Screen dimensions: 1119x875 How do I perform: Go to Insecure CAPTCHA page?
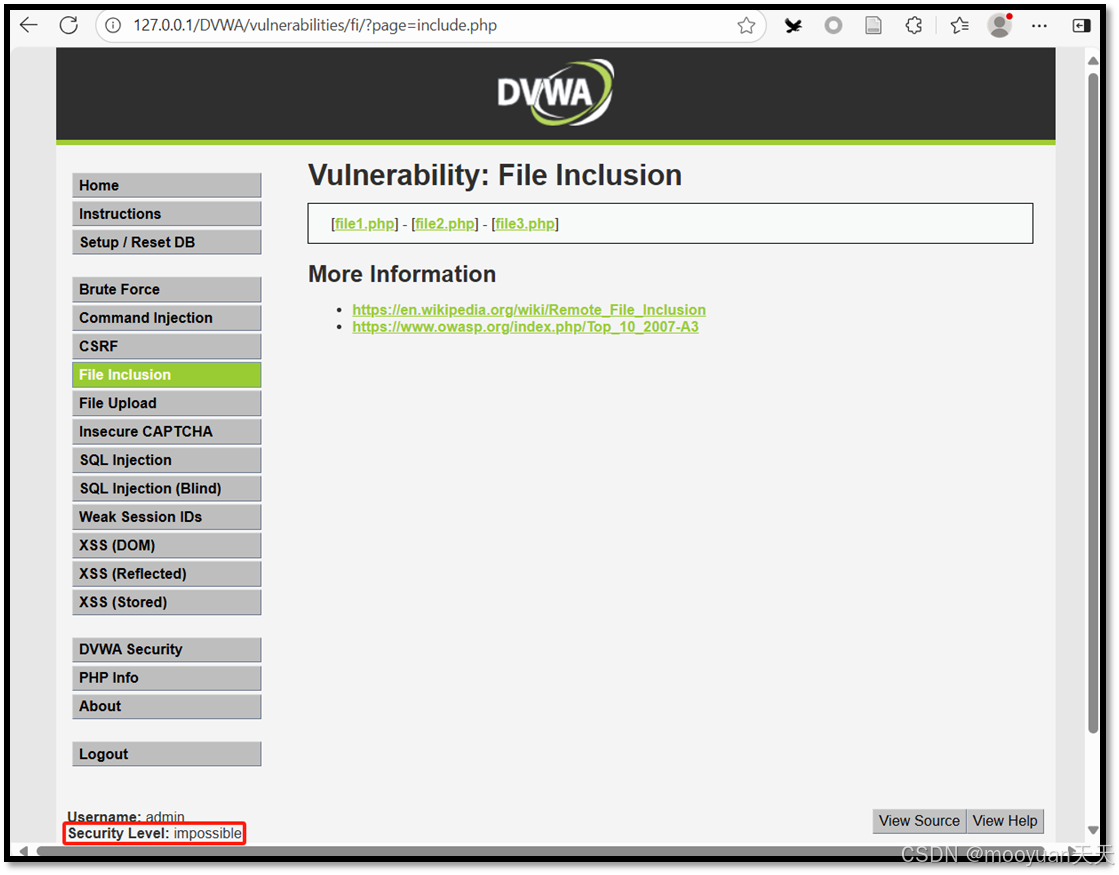tap(166, 432)
